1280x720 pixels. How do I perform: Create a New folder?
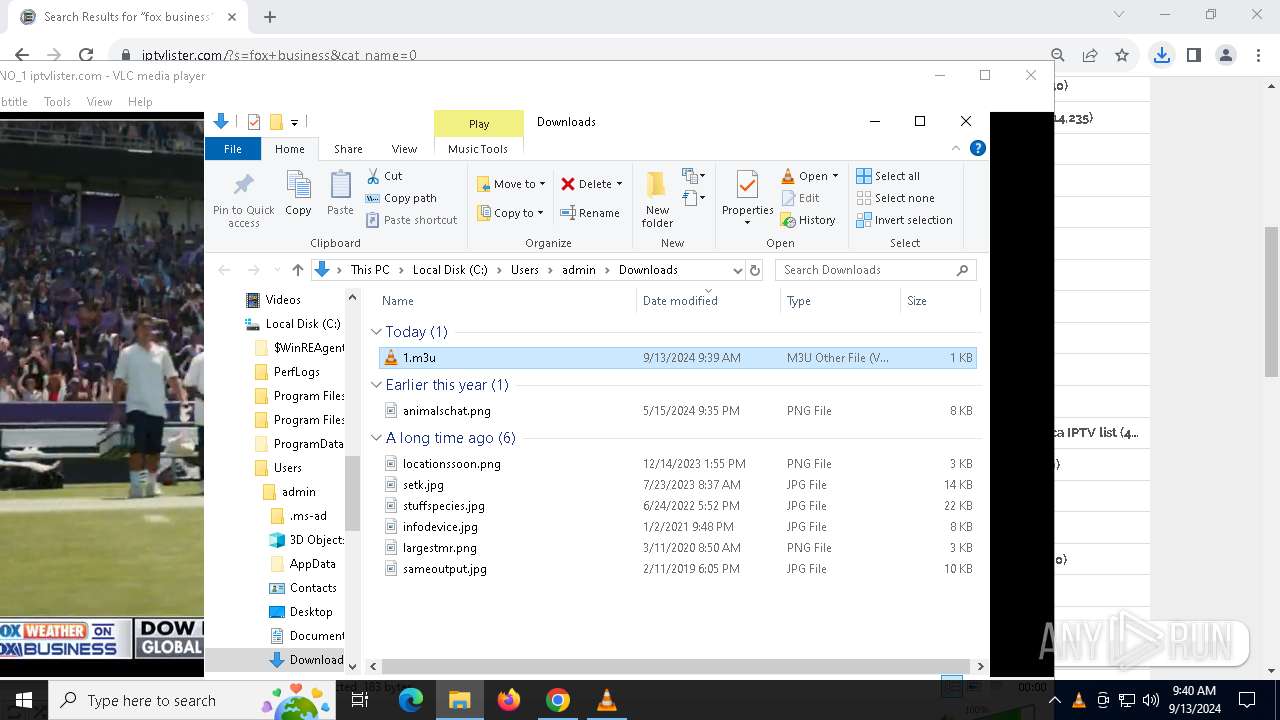pos(657,199)
